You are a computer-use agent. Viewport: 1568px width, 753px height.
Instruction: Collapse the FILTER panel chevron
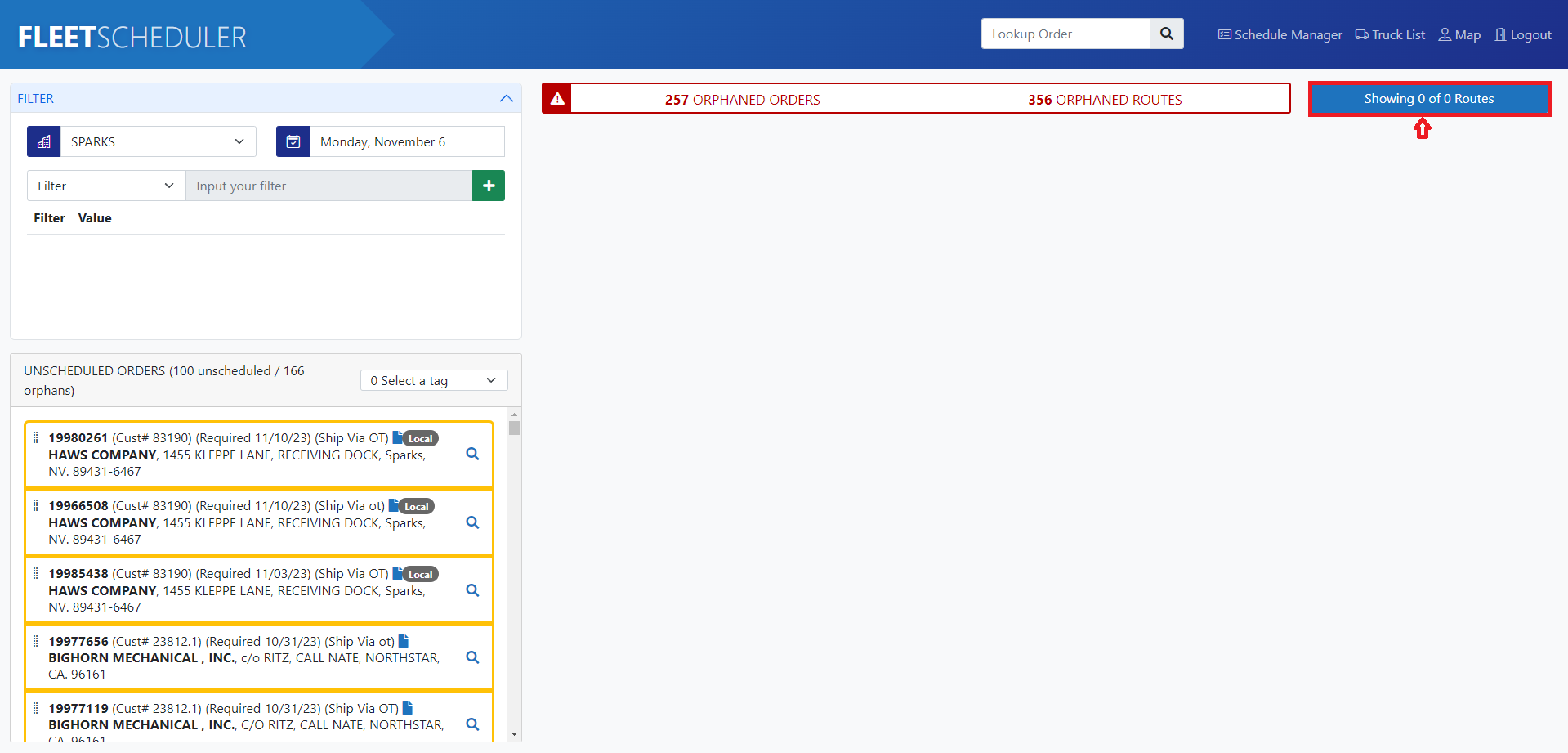507,98
